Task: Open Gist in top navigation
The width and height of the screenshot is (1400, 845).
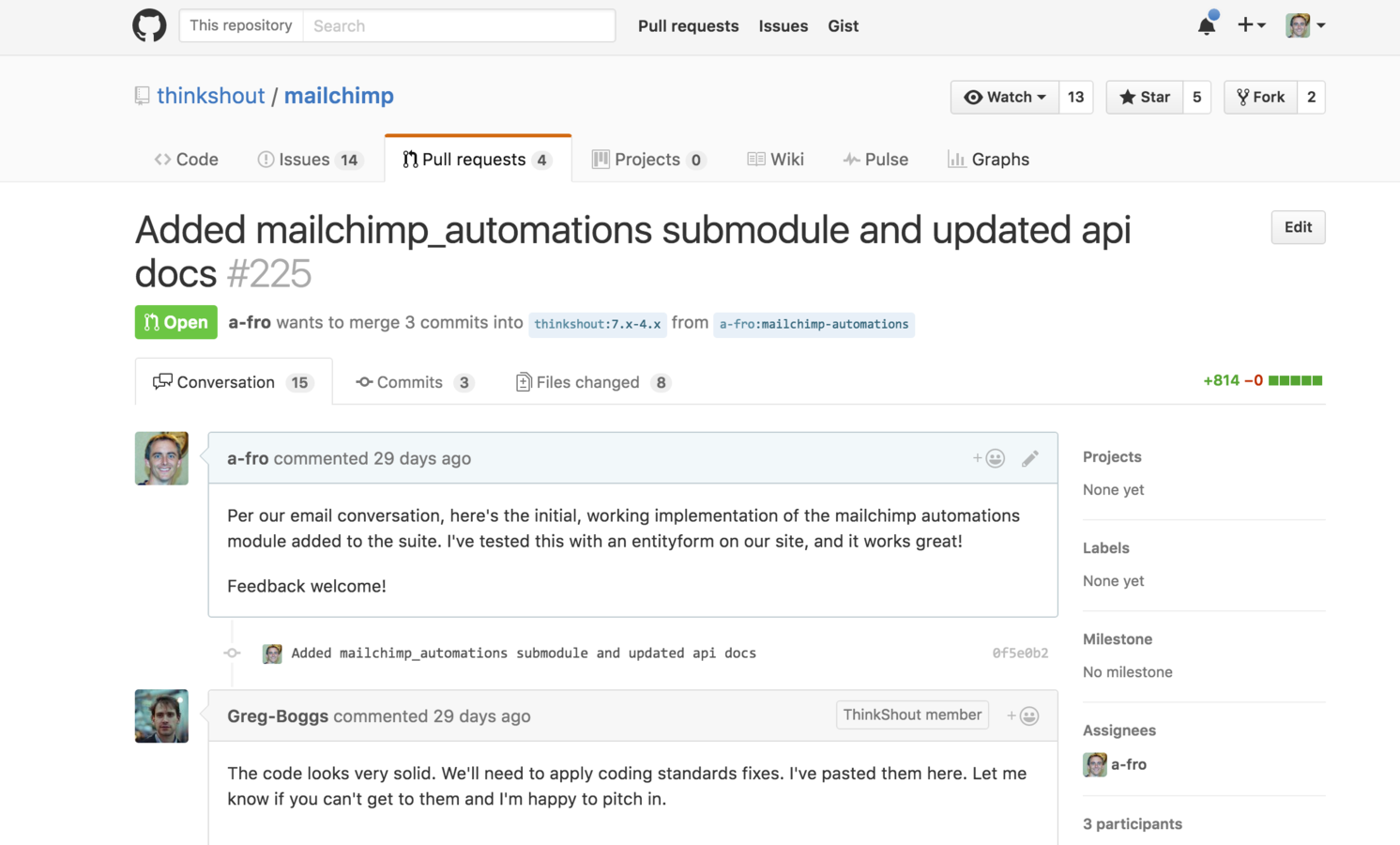Action: 843,26
